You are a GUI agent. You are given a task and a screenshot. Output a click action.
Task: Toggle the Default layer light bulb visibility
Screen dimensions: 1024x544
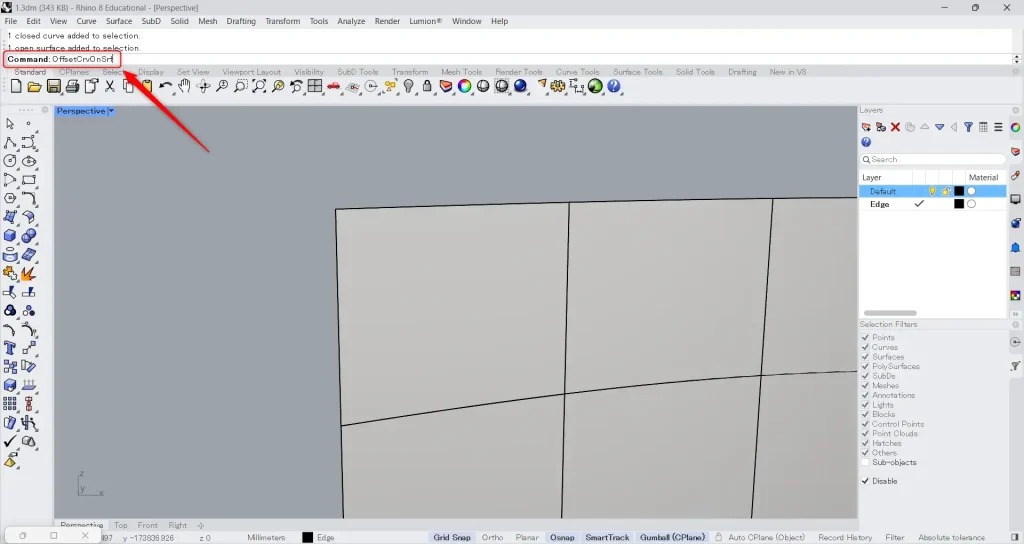click(x=932, y=191)
